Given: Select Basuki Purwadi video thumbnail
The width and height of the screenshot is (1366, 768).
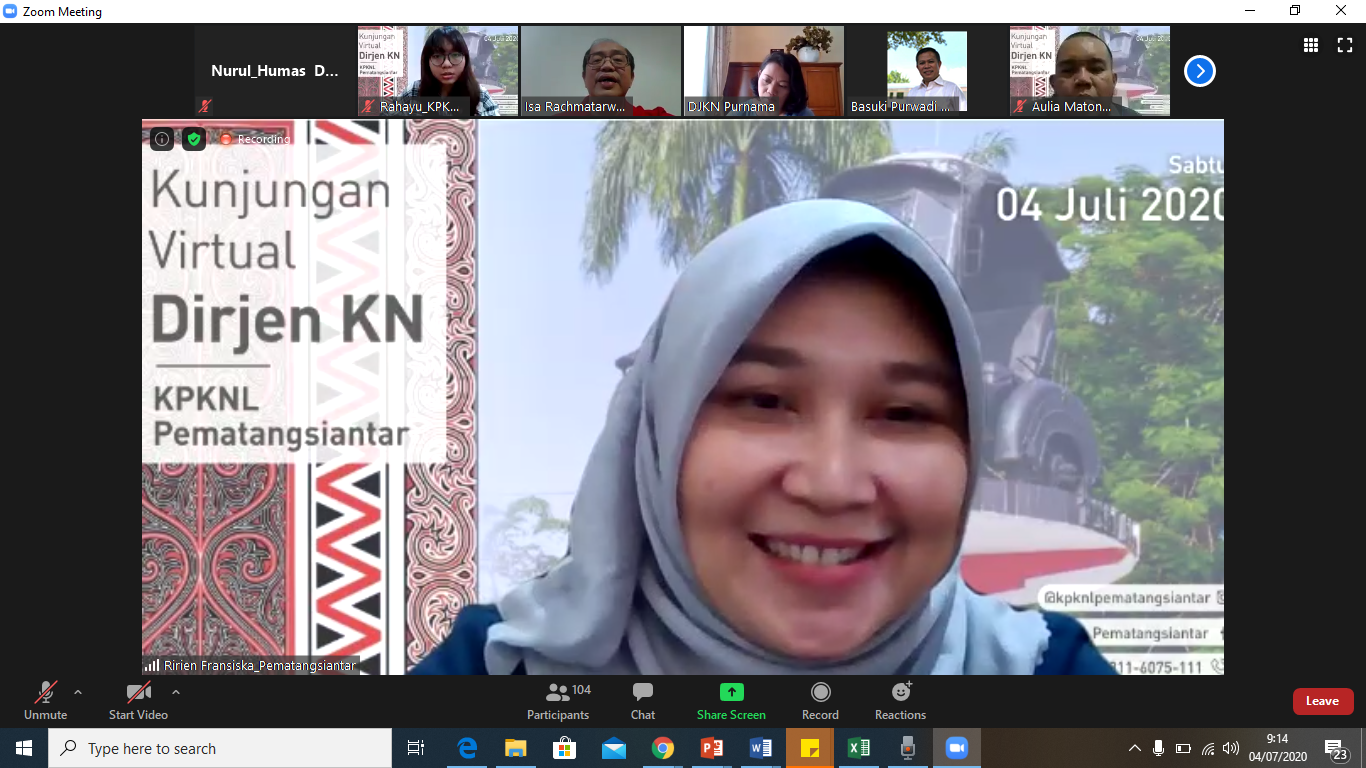Looking at the screenshot, I should 927,70.
